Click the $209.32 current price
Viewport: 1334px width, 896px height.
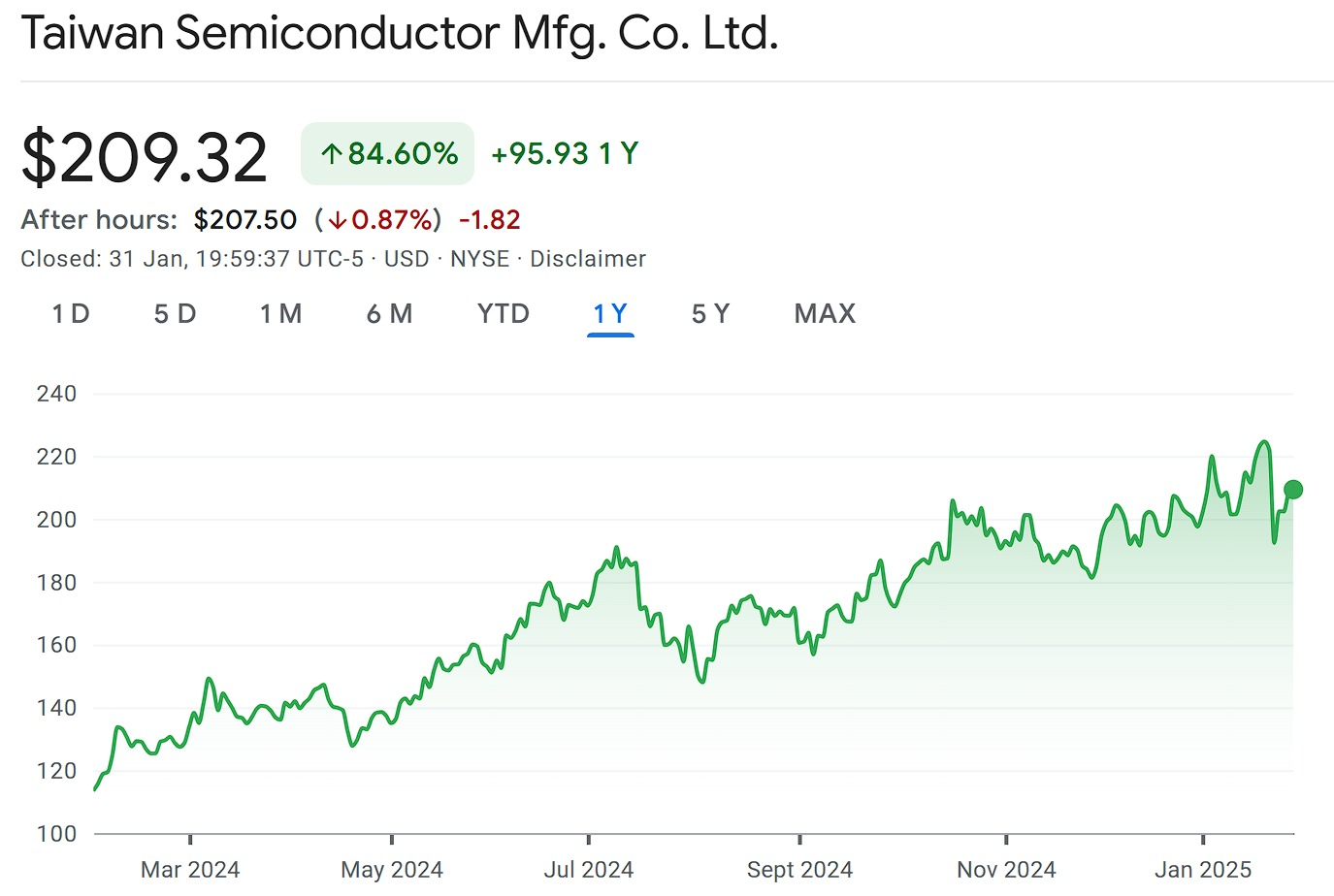point(145,153)
